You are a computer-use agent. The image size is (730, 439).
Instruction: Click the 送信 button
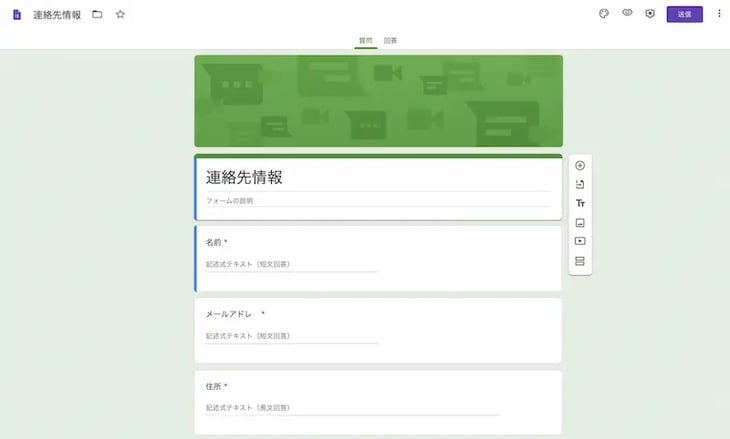[684, 14]
